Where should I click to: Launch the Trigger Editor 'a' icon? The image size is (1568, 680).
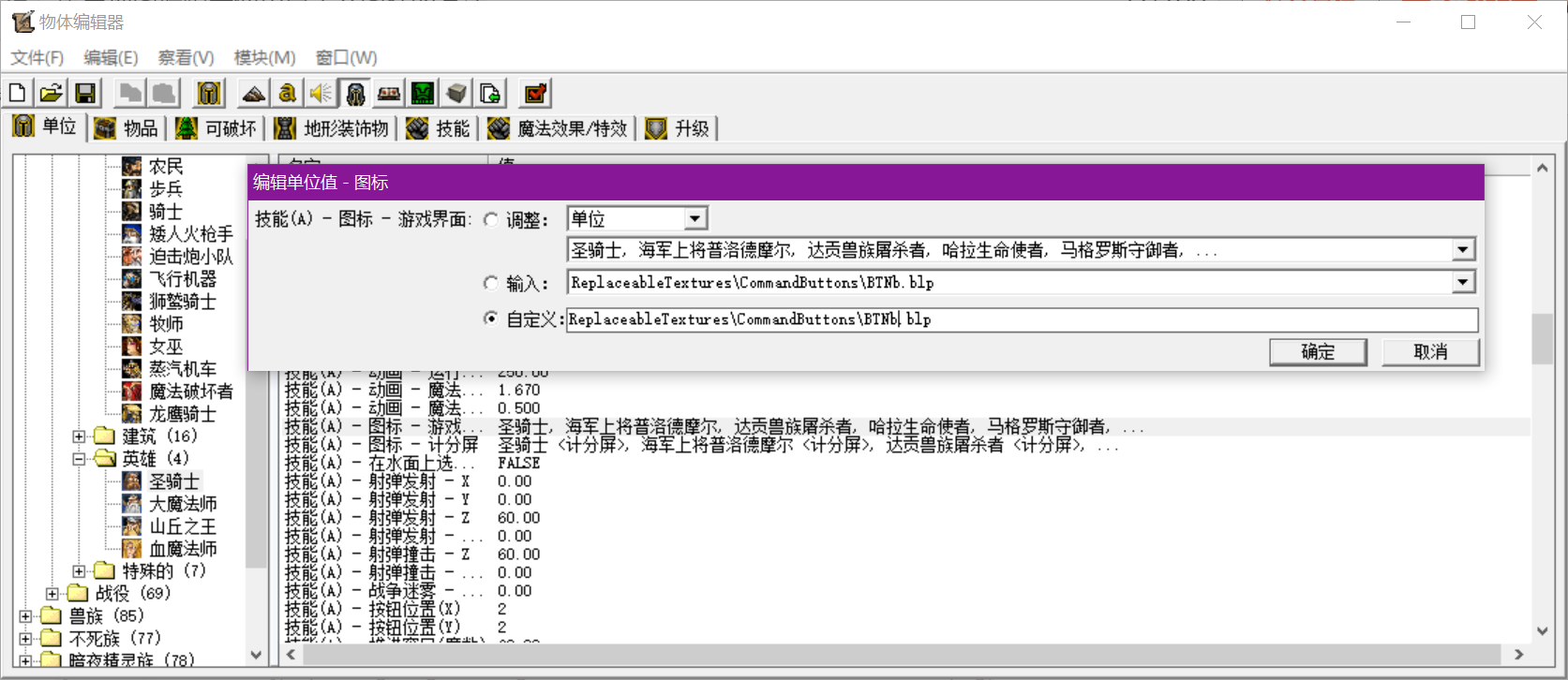(x=288, y=93)
